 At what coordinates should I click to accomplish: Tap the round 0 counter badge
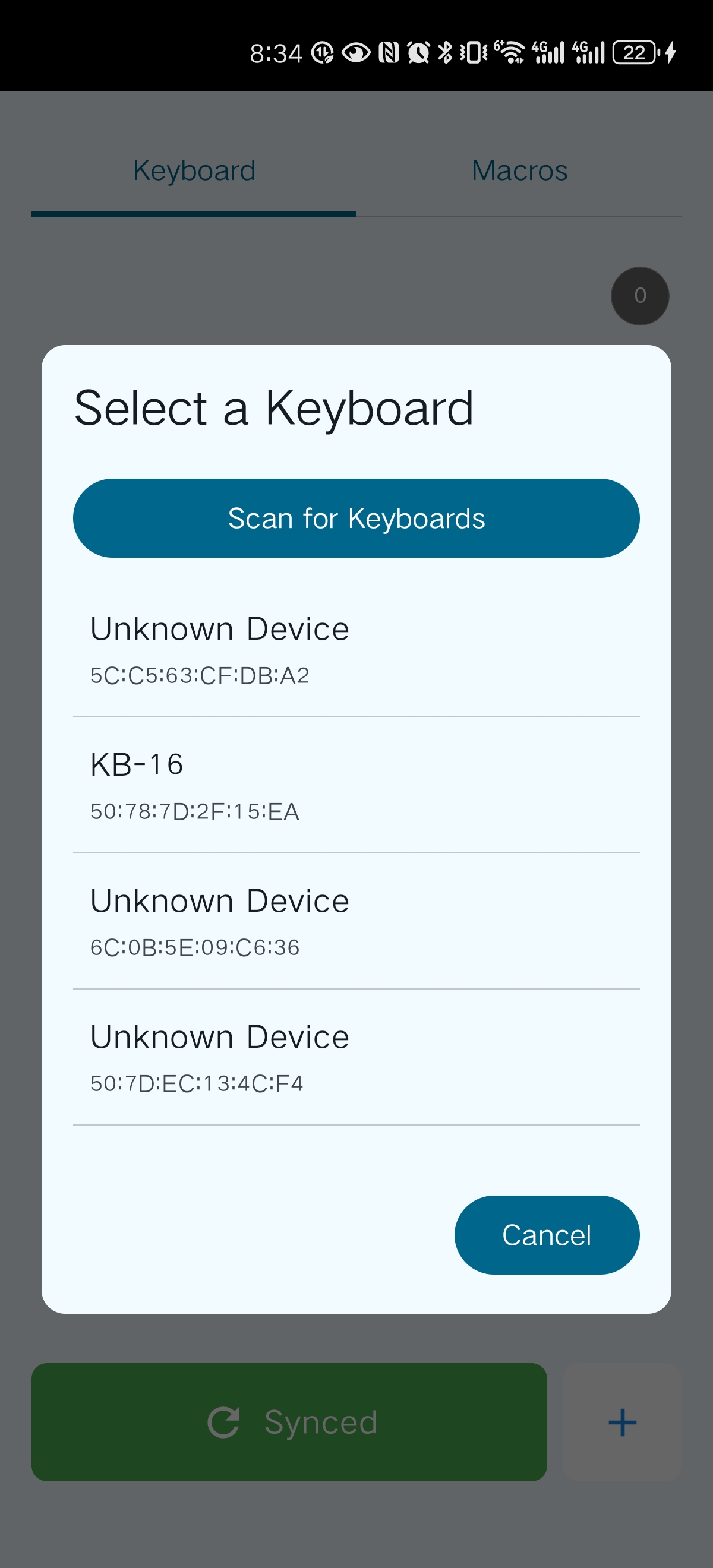point(639,296)
